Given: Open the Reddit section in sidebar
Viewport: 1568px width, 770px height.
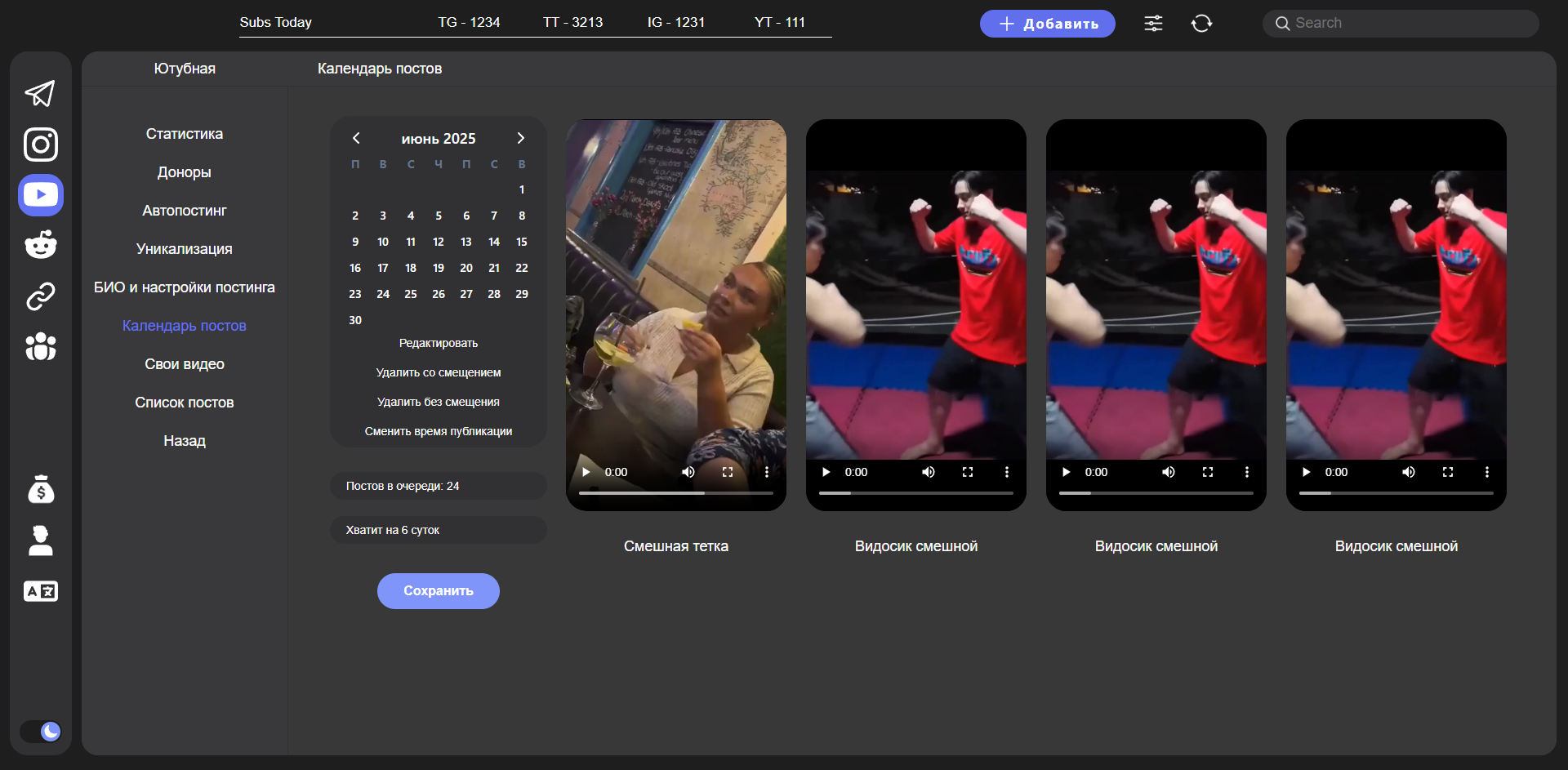Looking at the screenshot, I should 40,245.
